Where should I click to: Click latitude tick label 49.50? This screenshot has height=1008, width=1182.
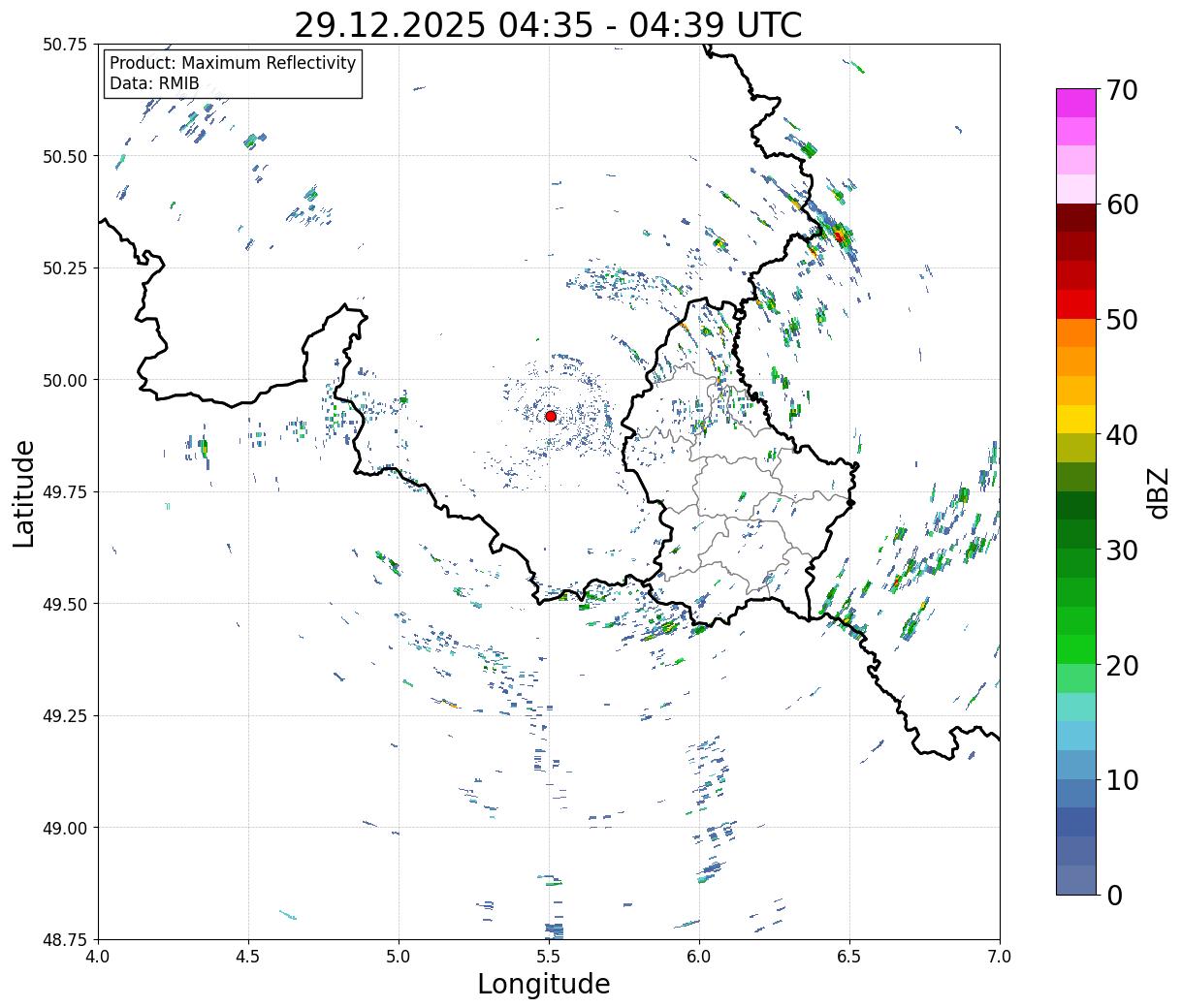pos(66,604)
